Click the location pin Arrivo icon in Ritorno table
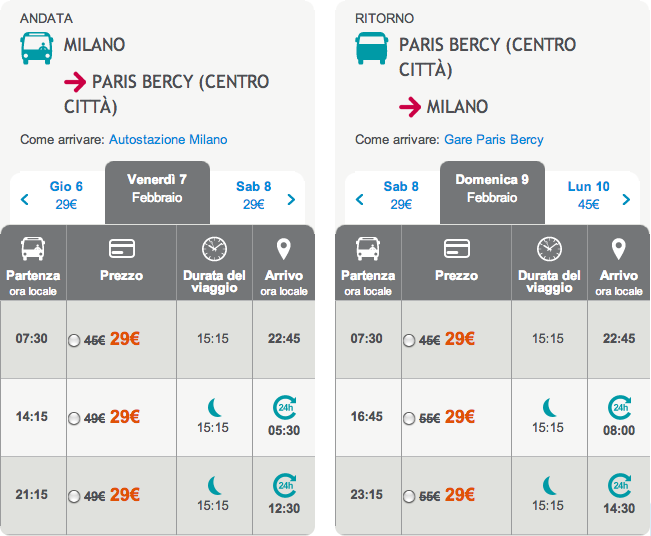Image resolution: width=651 pixels, height=536 pixels. 618,249
